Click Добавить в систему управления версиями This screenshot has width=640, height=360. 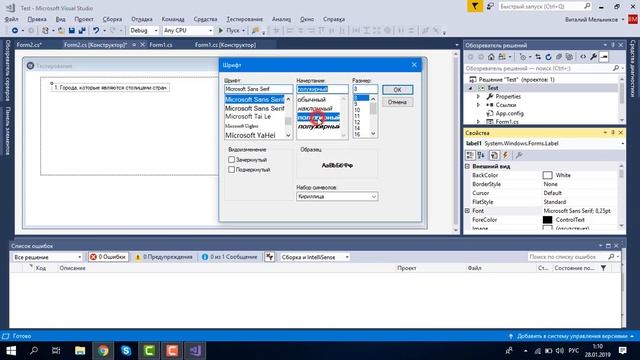point(572,336)
